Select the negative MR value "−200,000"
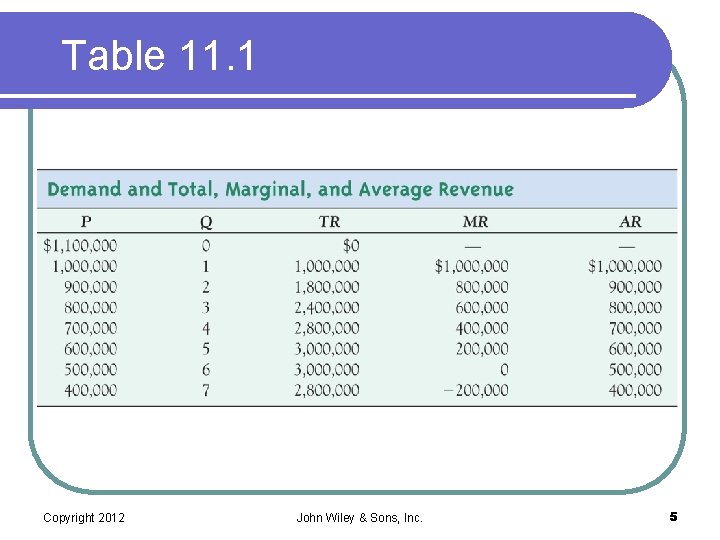720x540 pixels. coord(476,390)
